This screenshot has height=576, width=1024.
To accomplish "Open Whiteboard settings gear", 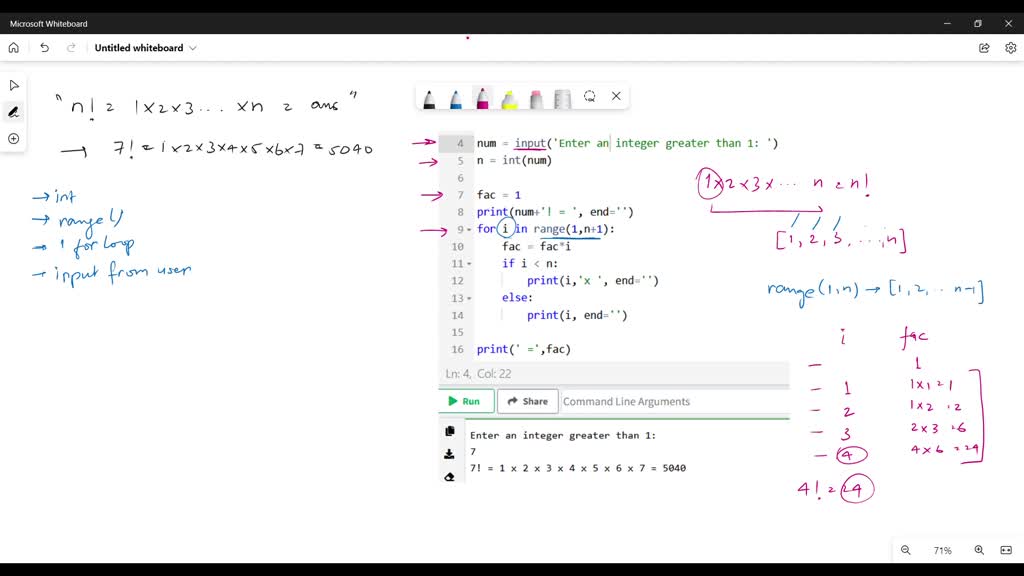I will tap(1010, 48).
